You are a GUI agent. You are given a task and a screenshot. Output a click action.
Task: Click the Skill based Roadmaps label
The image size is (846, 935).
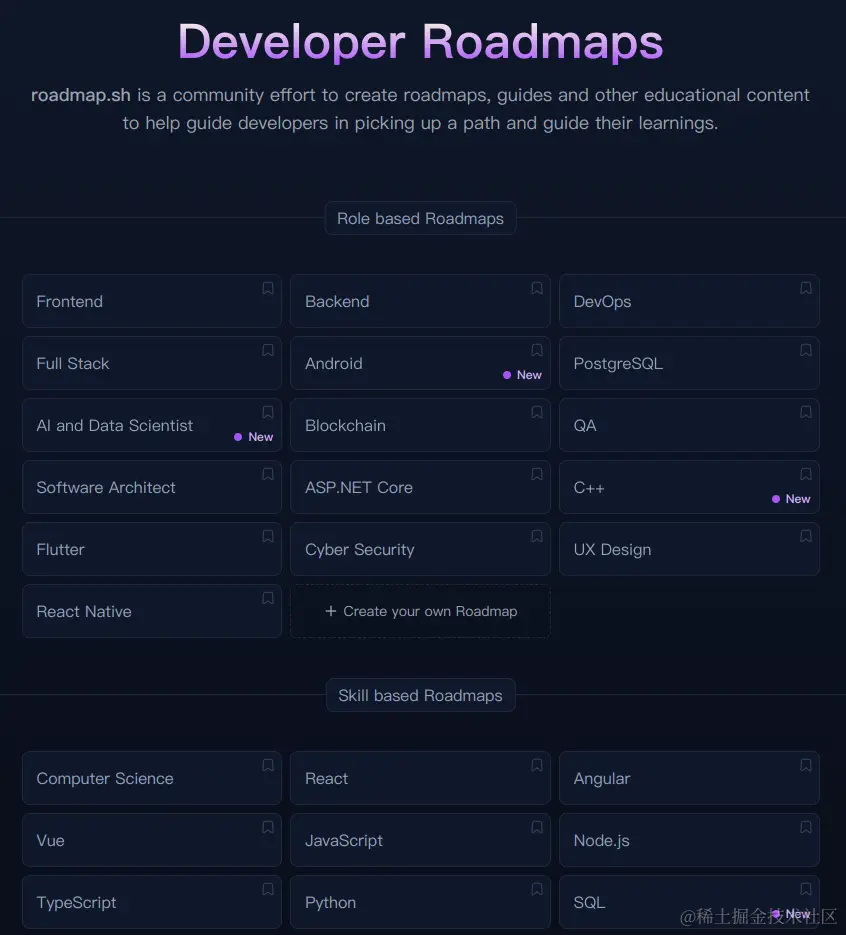[x=420, y=695]
